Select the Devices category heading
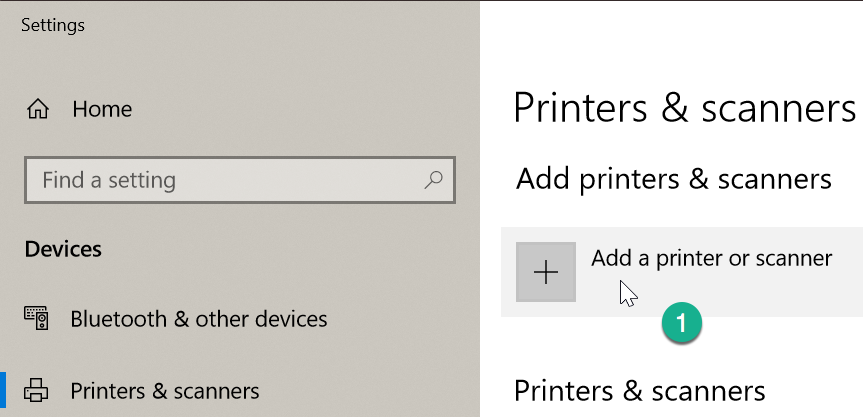 [x=63, y=249]
